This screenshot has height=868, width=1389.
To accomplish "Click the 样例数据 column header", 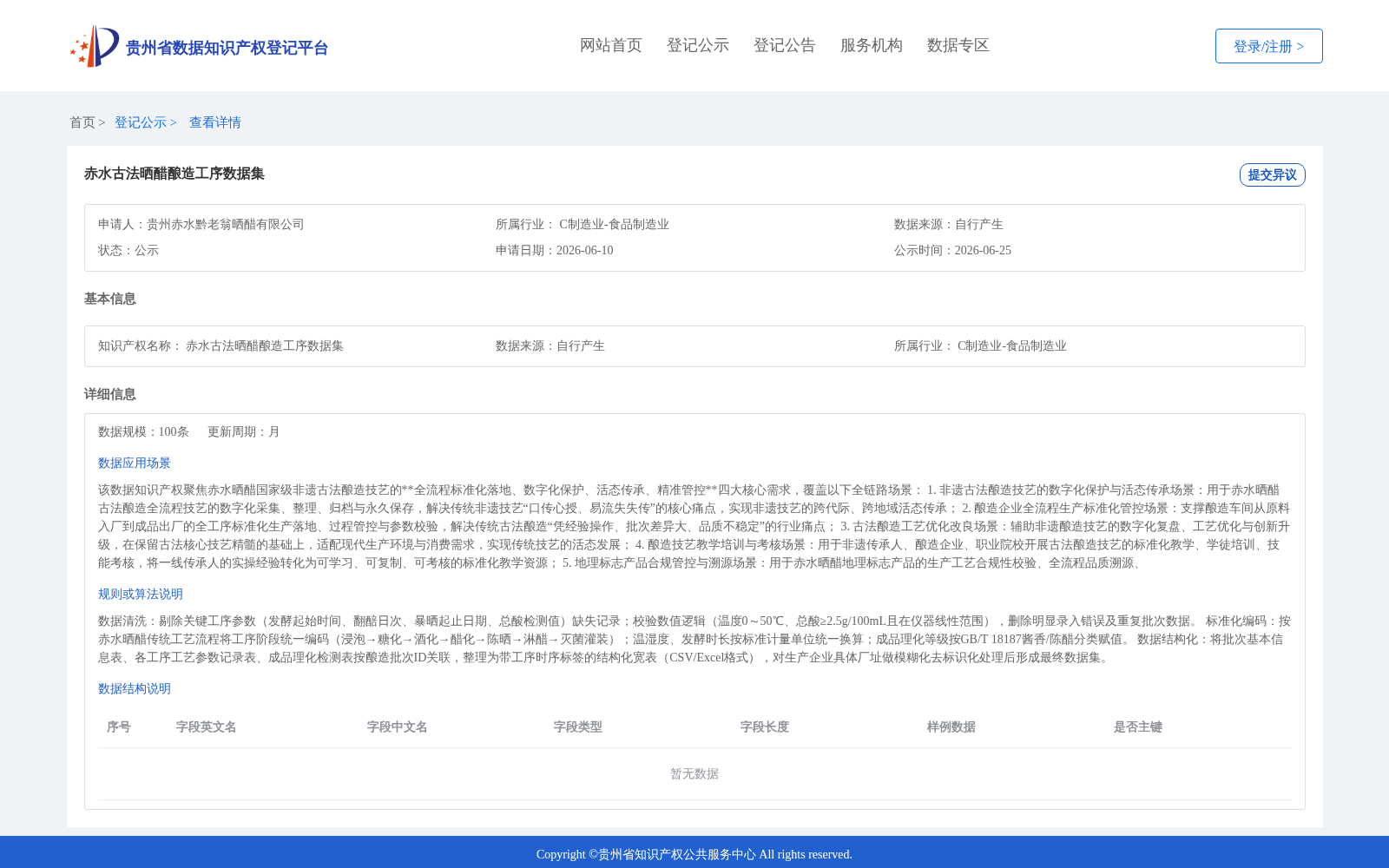I will 951,727.
